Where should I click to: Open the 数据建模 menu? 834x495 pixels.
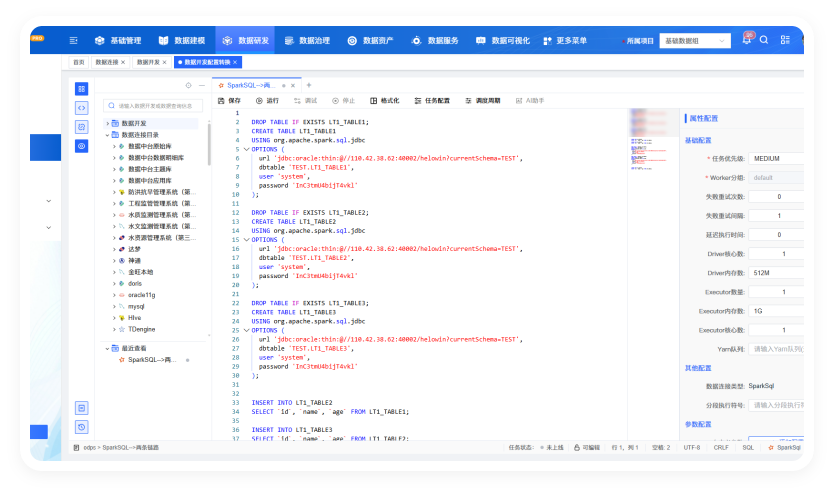click(x=182, y=40)
